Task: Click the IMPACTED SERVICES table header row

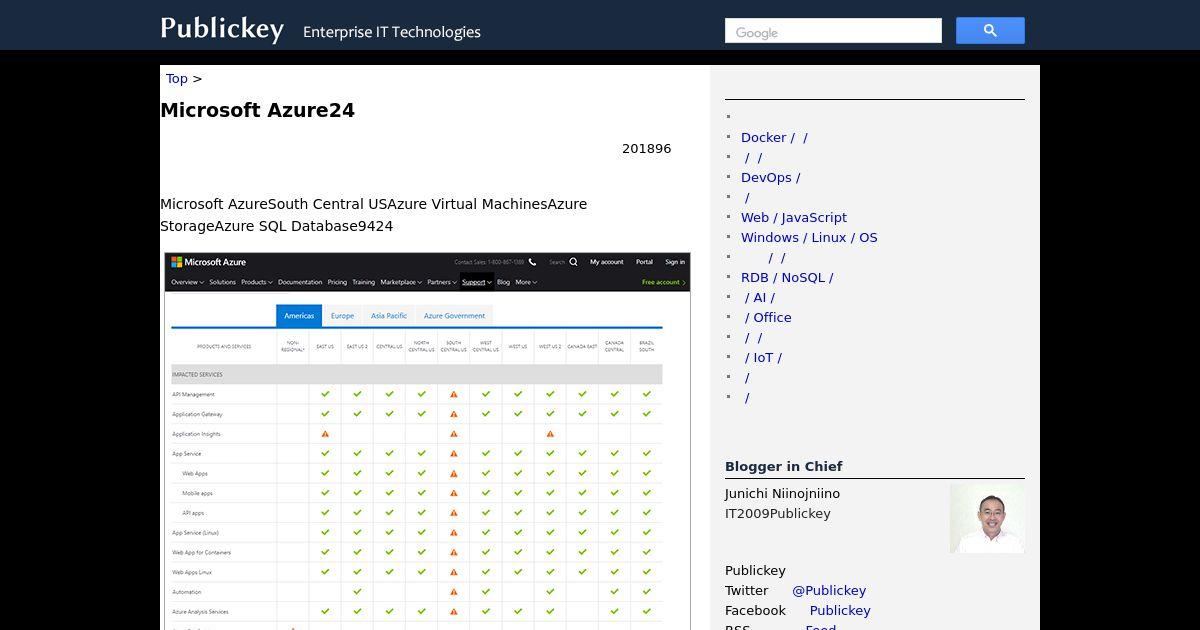Action: click(x=416, y=374)
